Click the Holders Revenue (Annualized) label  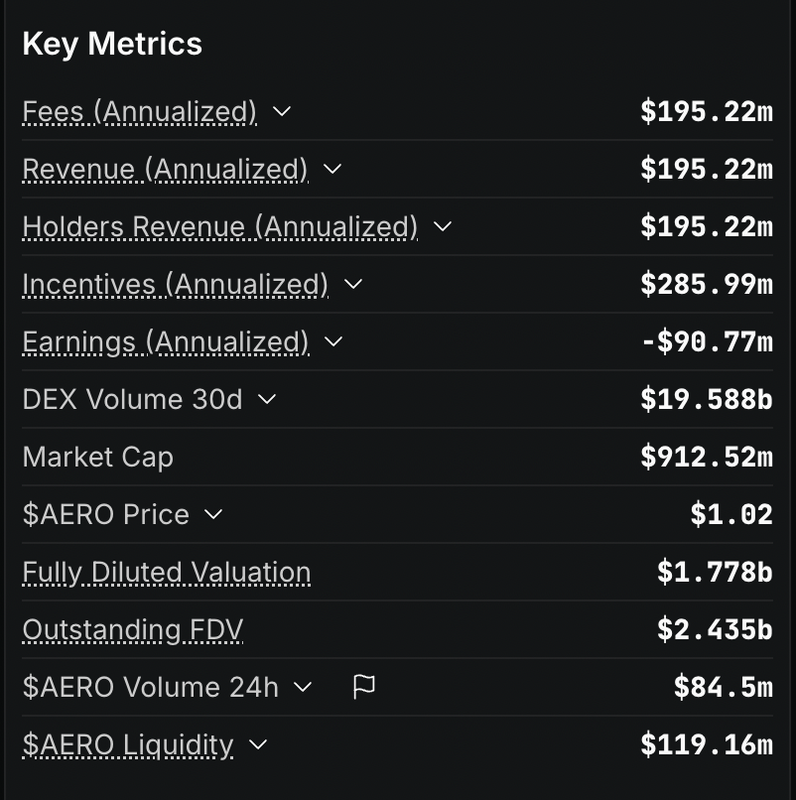pyautogui.click(x=220, y=227)
